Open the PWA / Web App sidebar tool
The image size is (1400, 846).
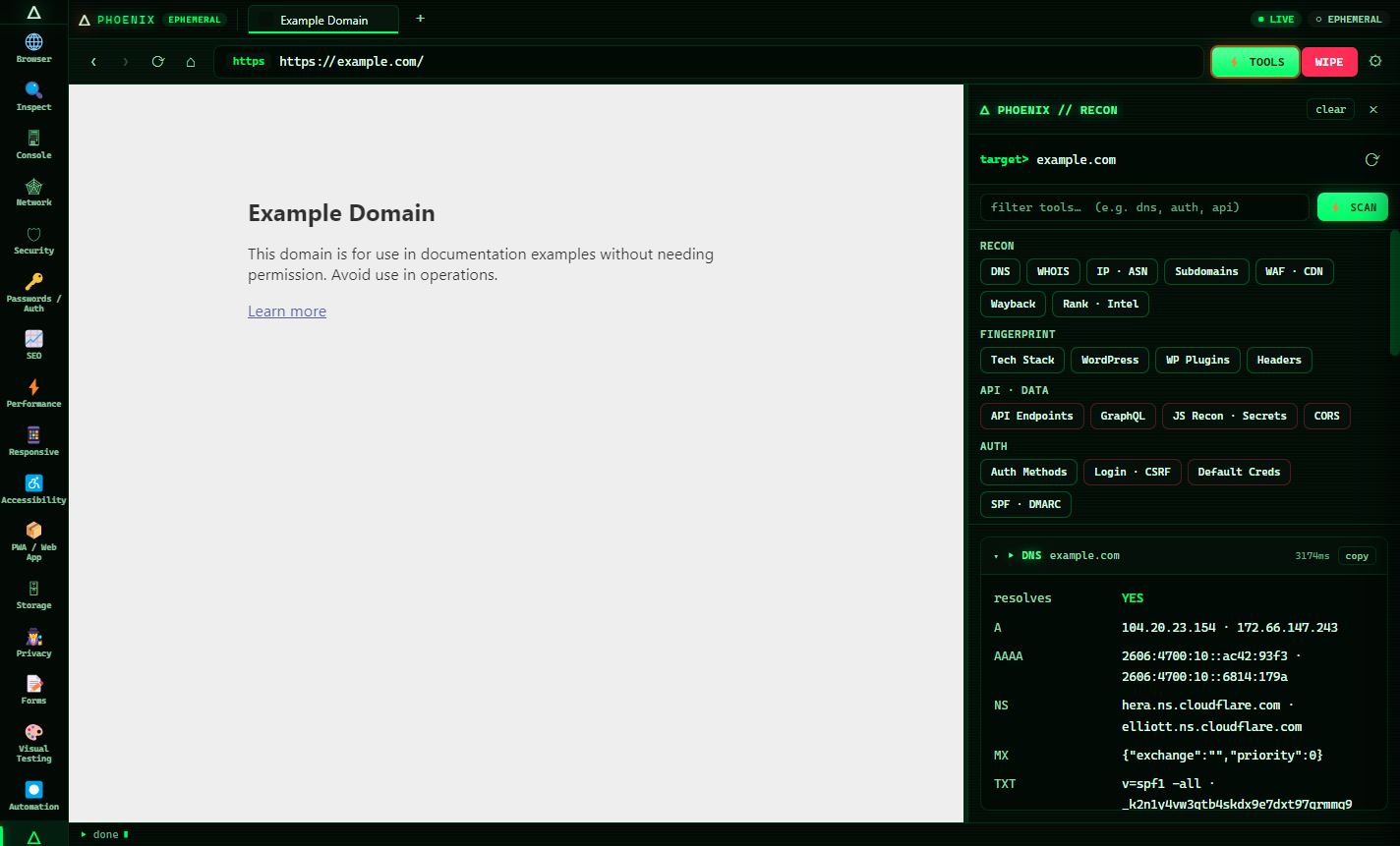[33, 540]
